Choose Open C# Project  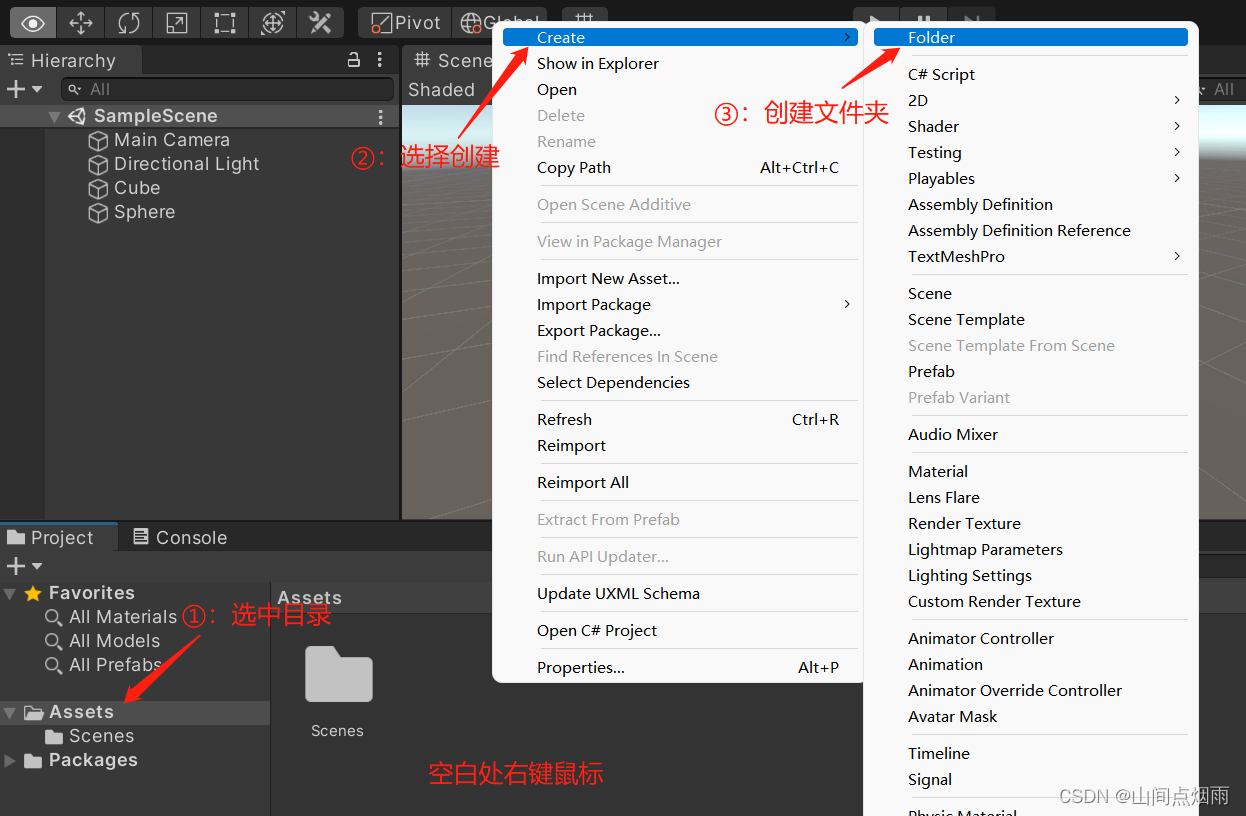click(x=597, y=630)
